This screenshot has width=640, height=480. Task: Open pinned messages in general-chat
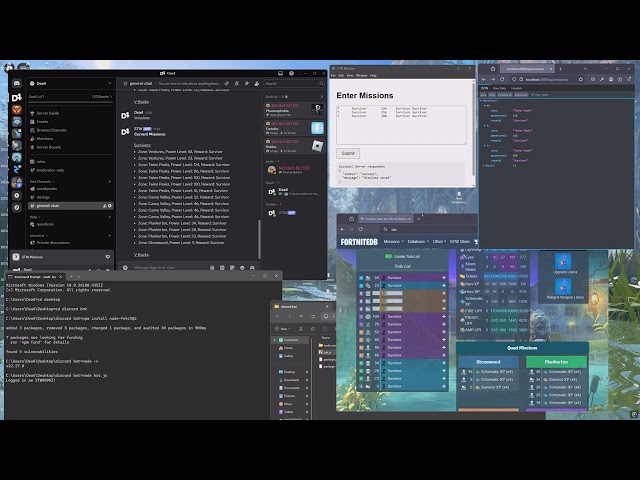coord(247,83)
